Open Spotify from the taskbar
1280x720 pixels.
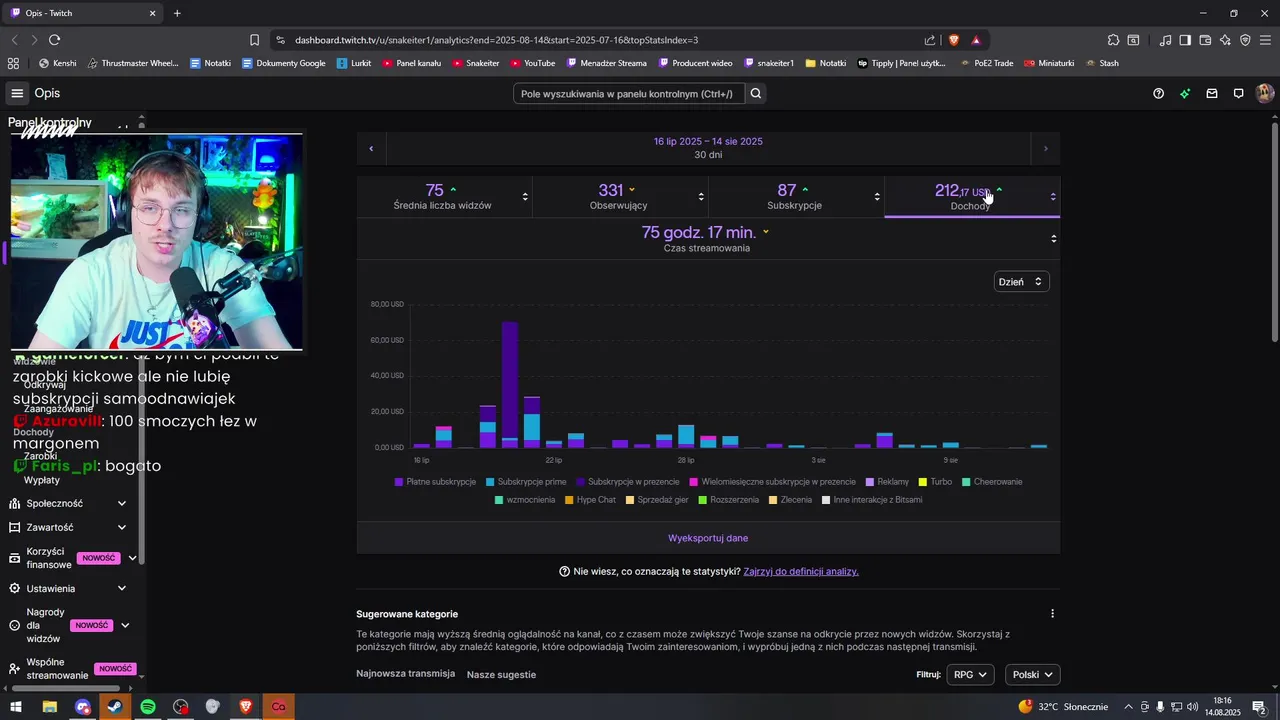tap(148, 707)
